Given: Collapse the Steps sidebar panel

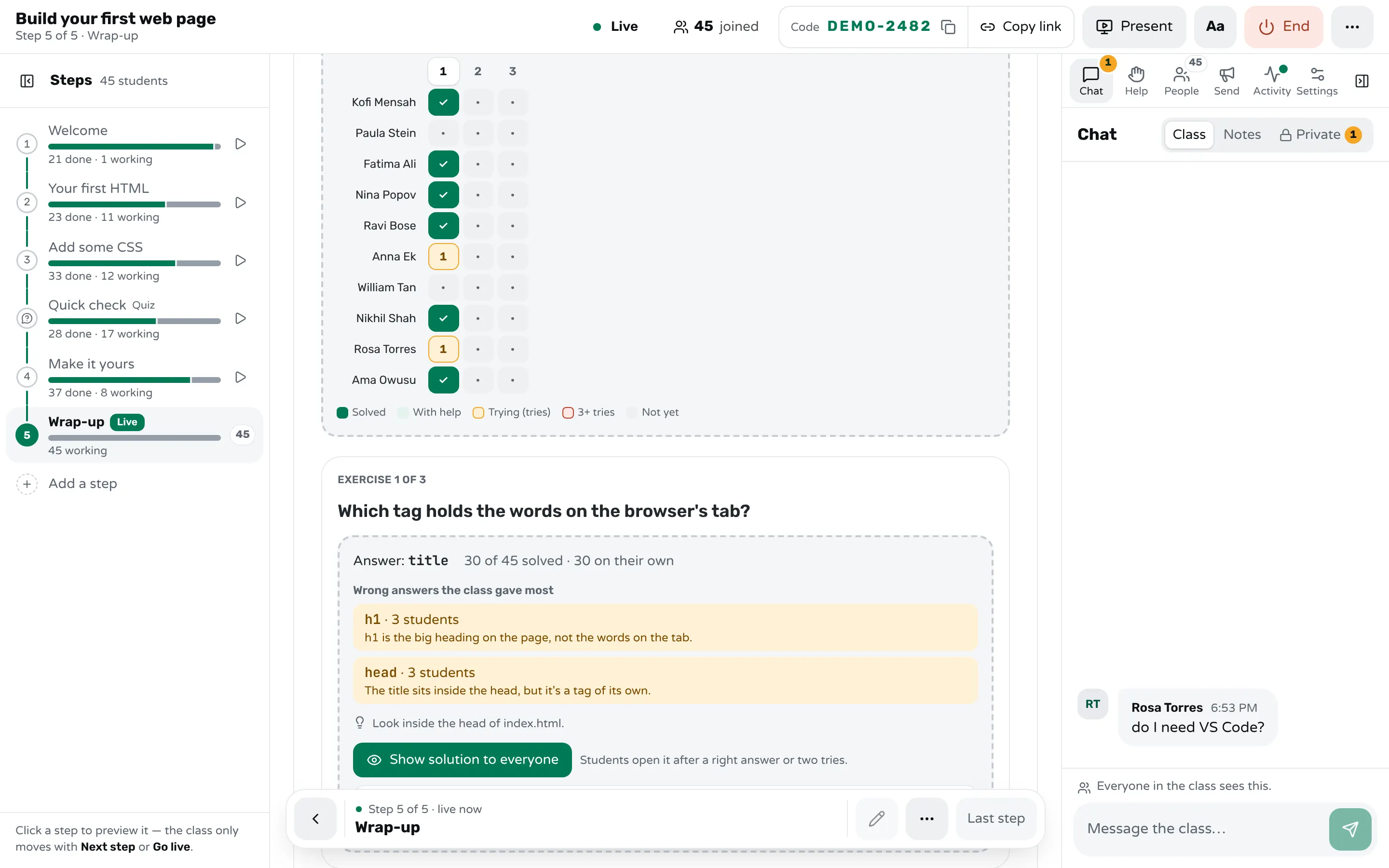Looking at the screenshot, I should point(27,81).
